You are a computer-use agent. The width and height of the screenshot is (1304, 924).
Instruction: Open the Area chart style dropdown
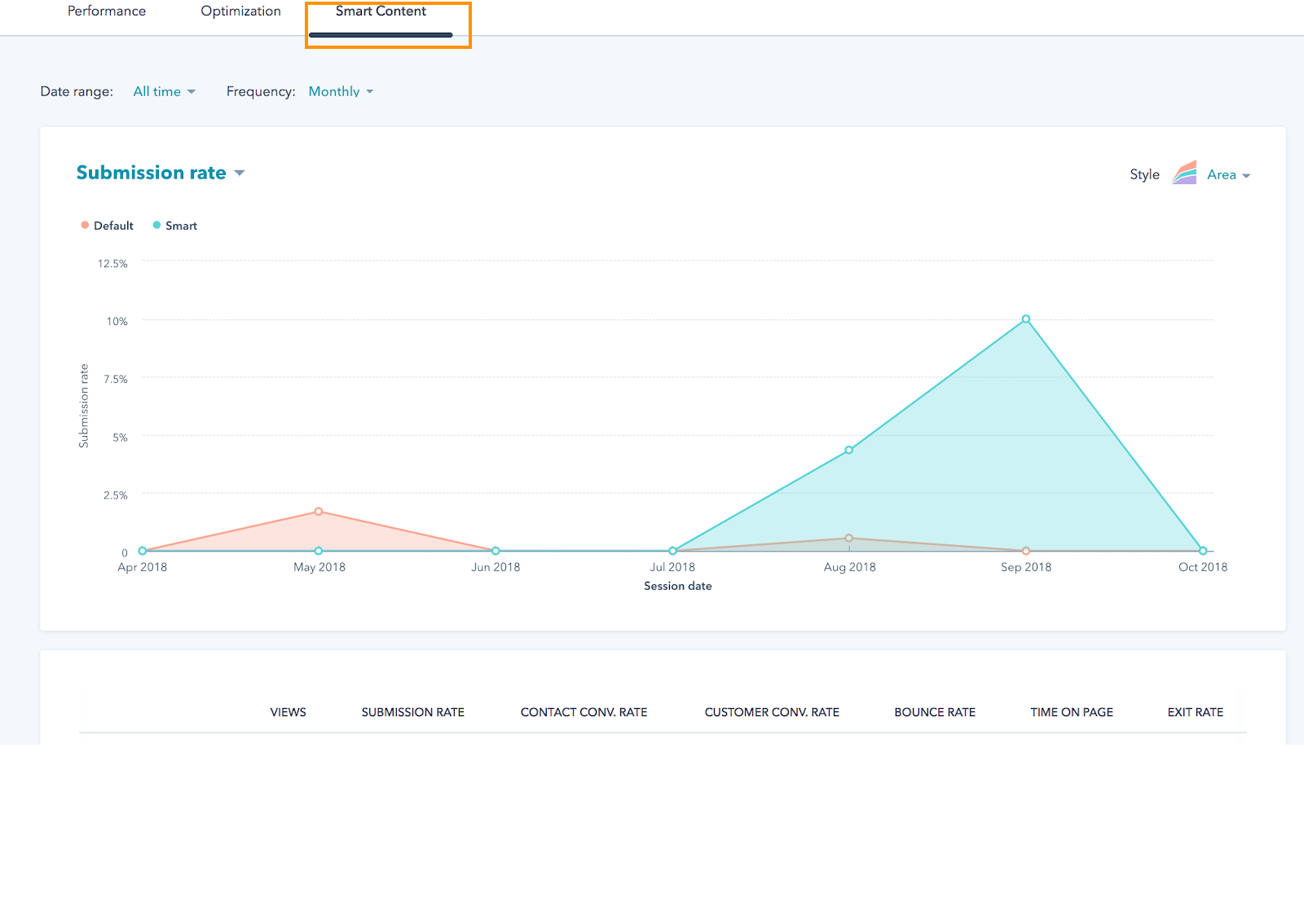pos(1228,174)
